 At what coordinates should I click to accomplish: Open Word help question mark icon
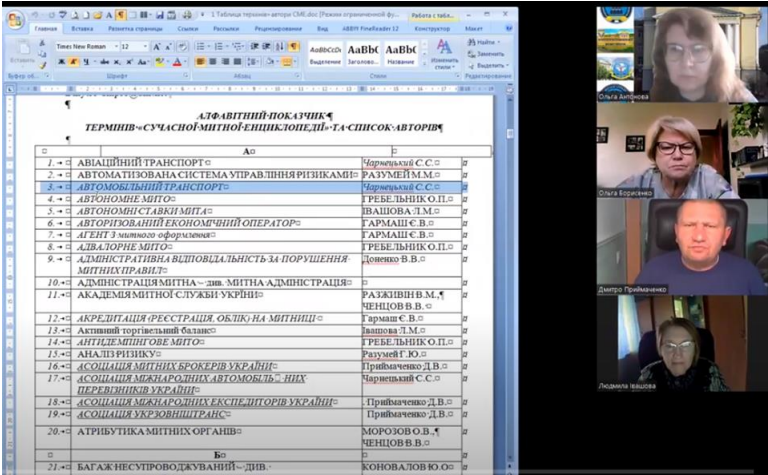[x=508, y=28]
